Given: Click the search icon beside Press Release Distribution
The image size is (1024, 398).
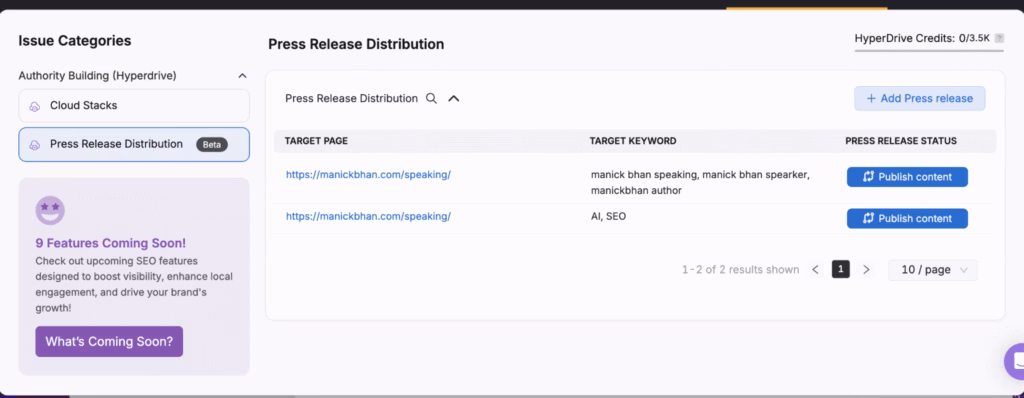Looking at the screenshot, I should coord(431,99).
